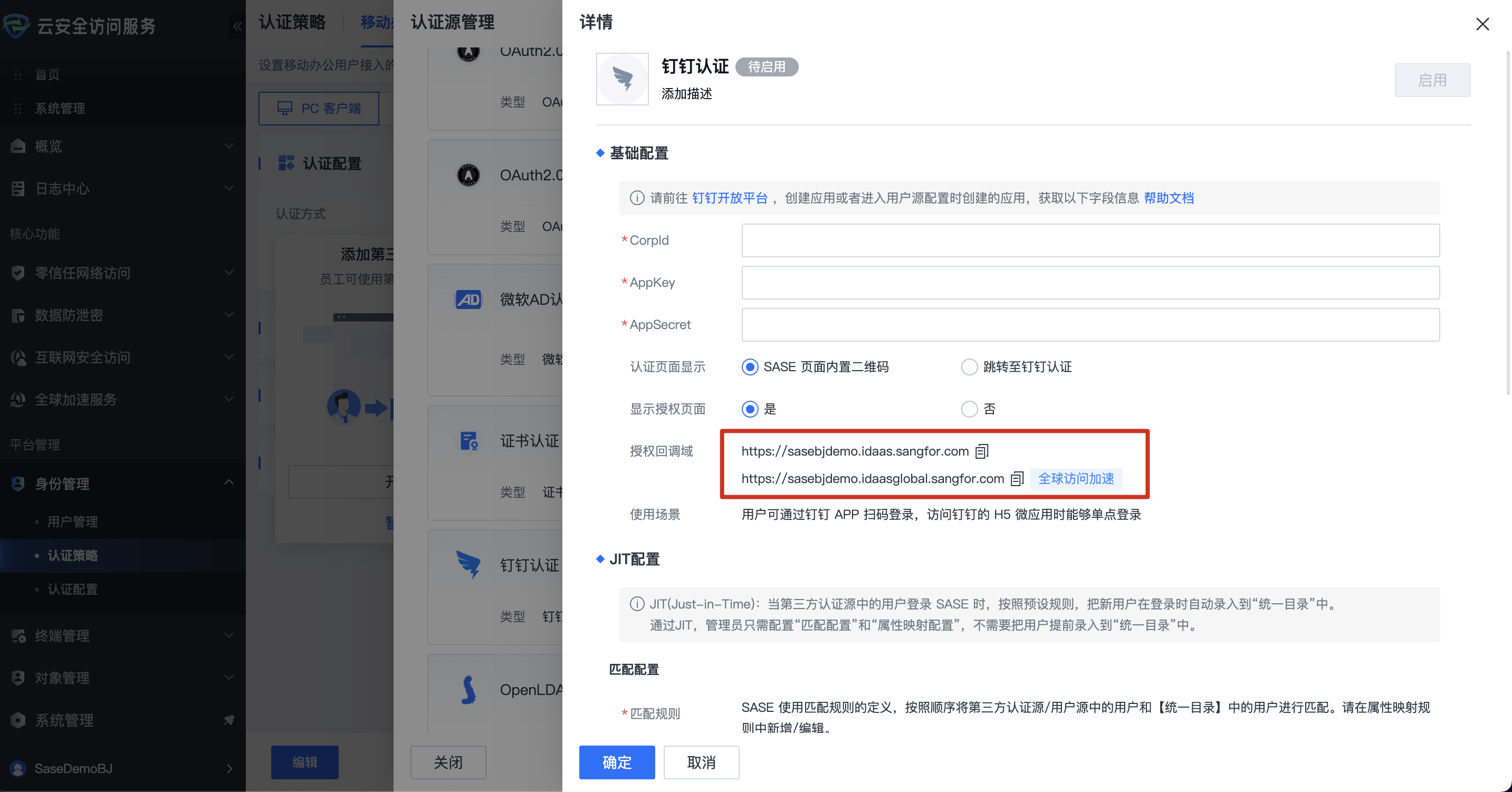This screenshot has width=1512, height=792.
Task: Click the OpenLDAP icon in the source list
Action: (x=468, y=690)
